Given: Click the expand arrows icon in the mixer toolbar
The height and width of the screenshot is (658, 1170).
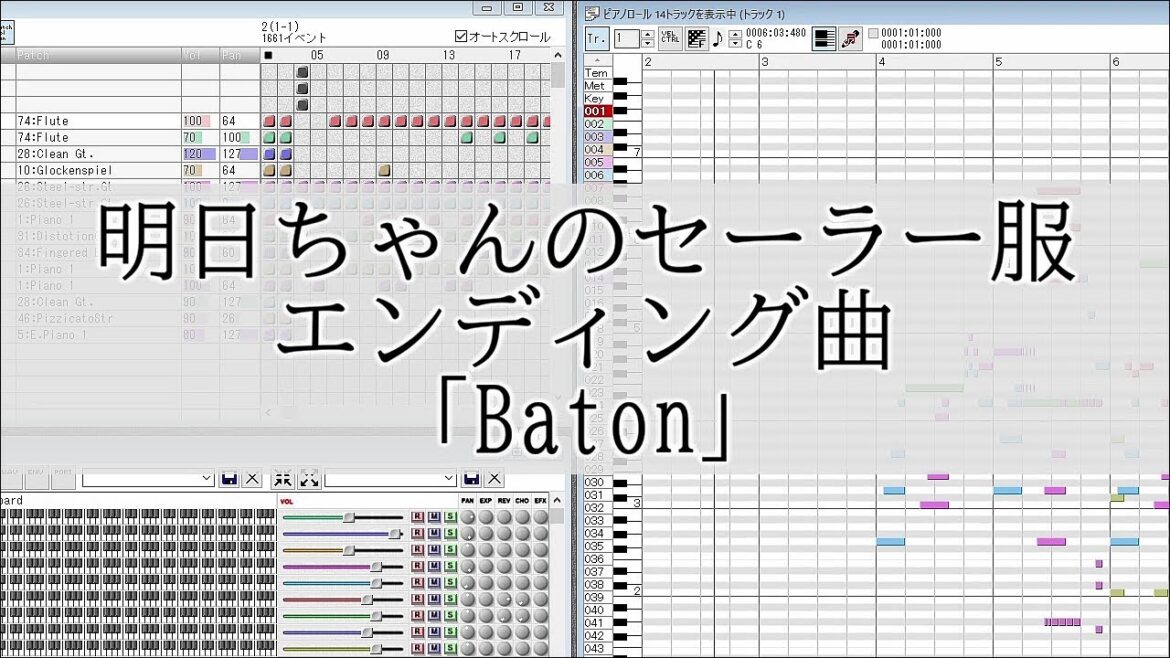Looking at the screenshot, I should (x=310, y=478).
